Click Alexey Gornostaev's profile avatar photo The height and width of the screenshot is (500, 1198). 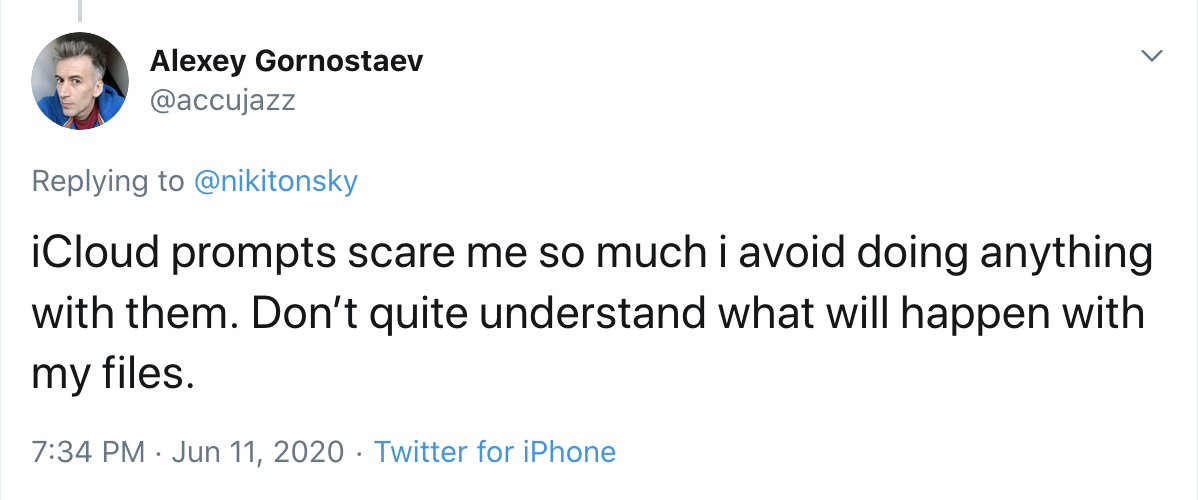click(80, 80)
